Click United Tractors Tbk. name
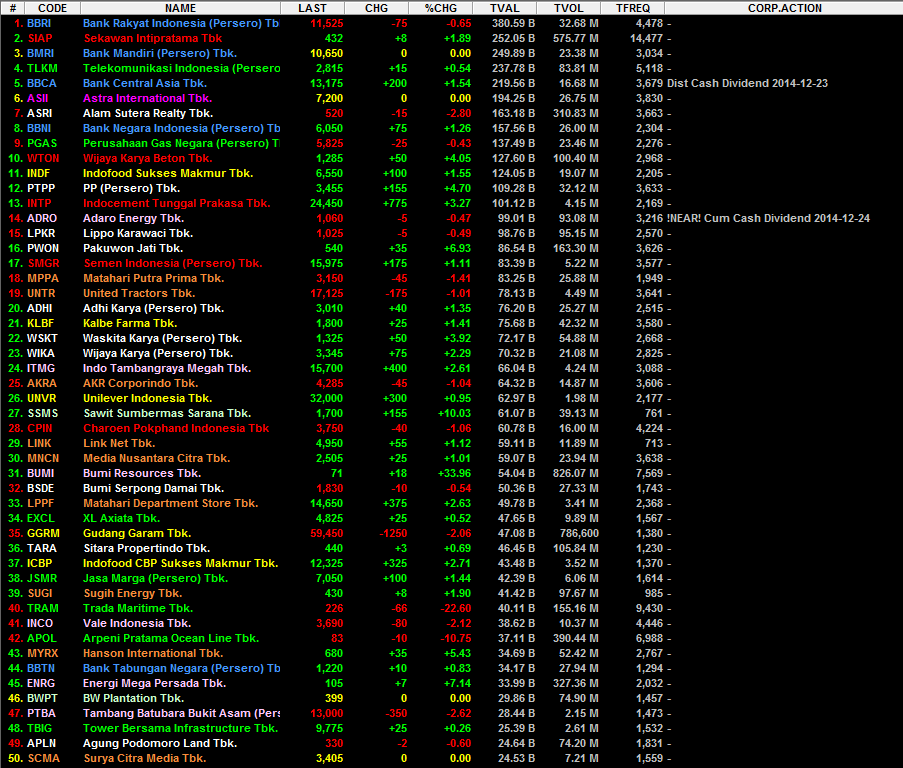Viewport: 903px width, 768px height. point(139,293)
